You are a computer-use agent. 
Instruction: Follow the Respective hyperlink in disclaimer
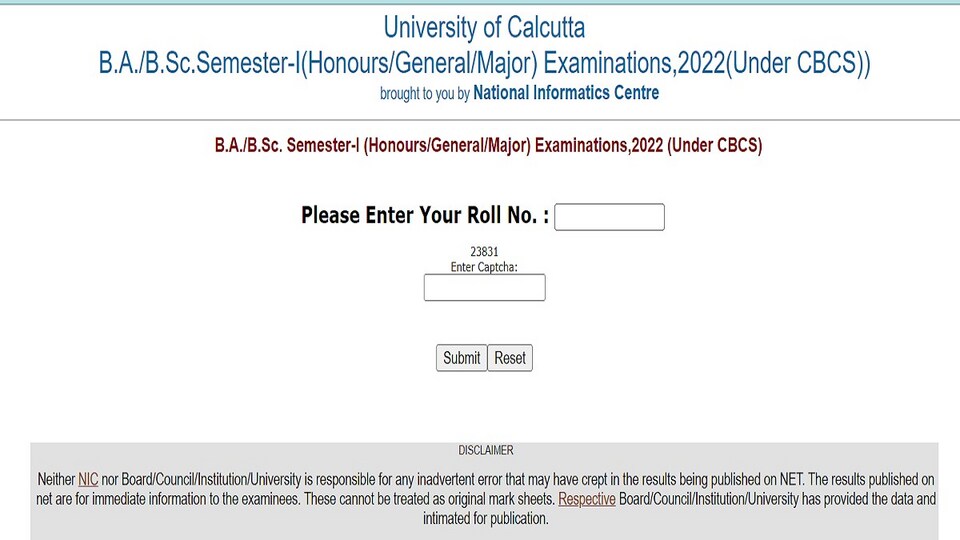click(587, 499)
